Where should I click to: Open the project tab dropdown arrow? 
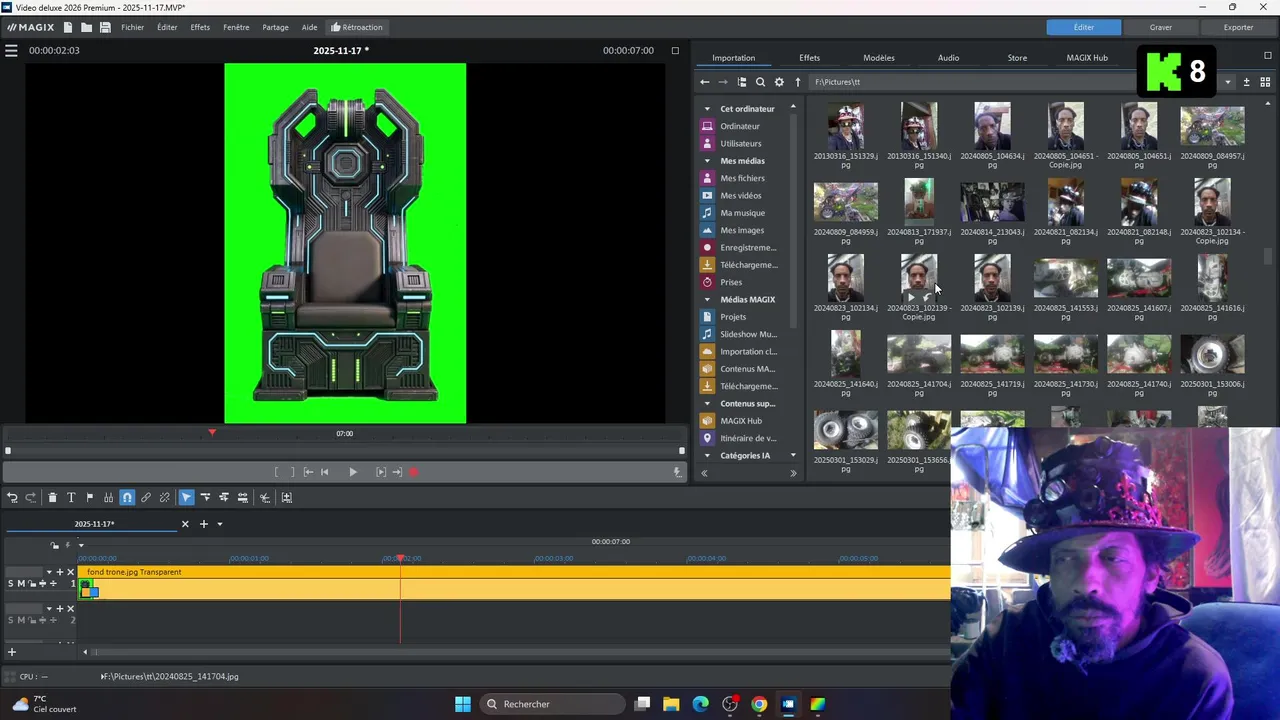(x=220, y=524)
